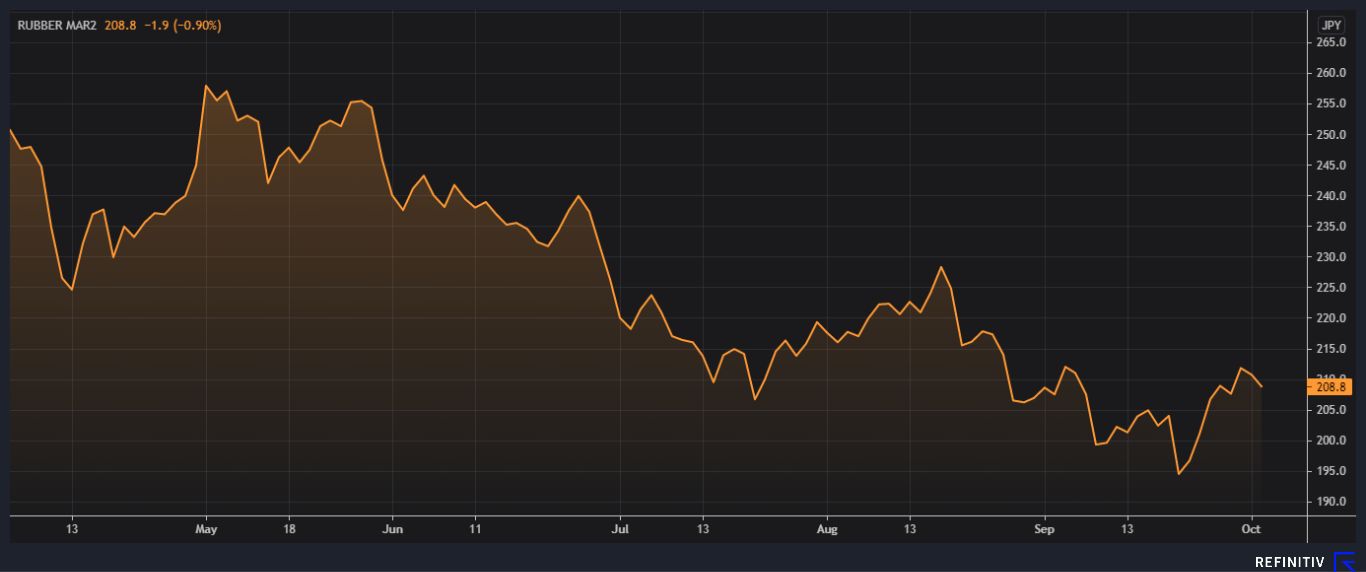
Task: Click the 240.0 price axis label
Action: (x=1330, y=196)
